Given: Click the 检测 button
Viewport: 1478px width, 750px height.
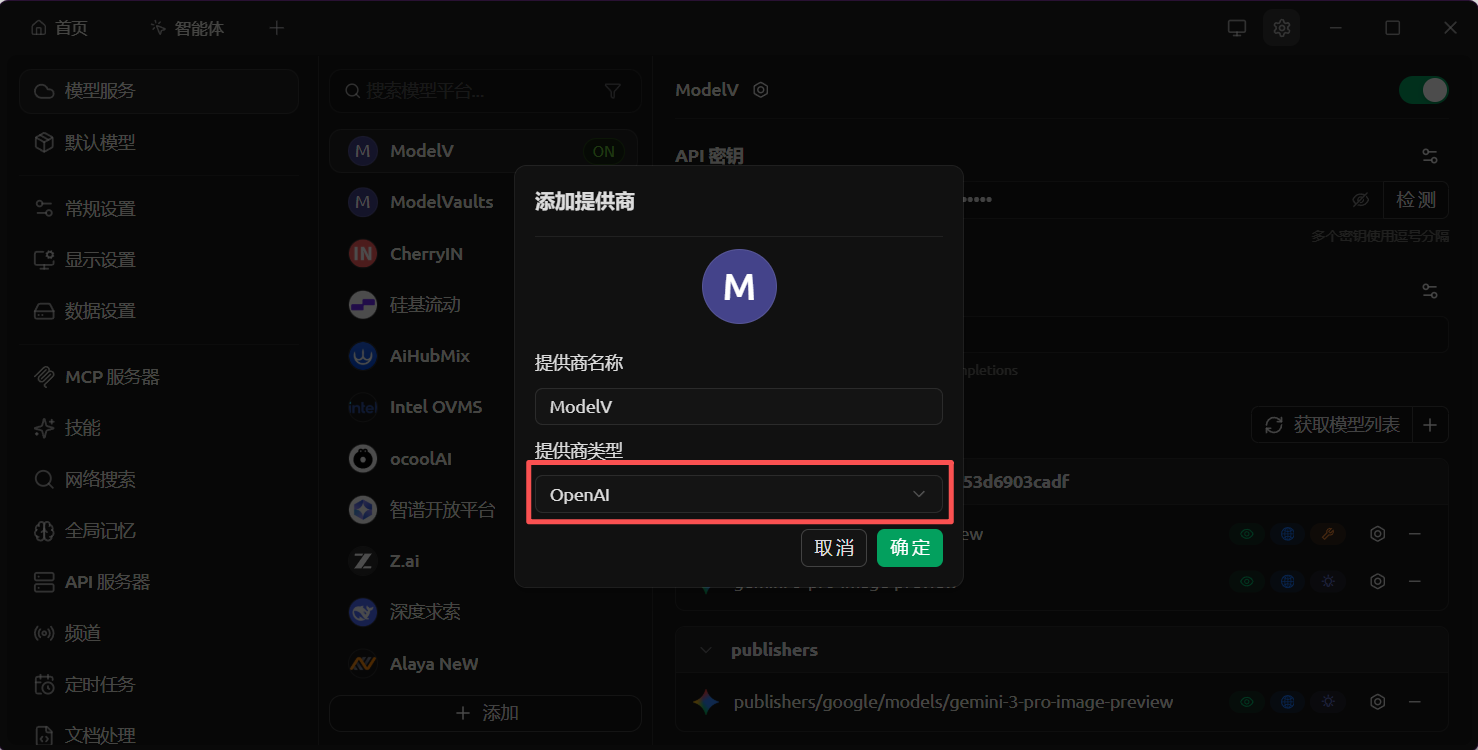Looking at the screenshot, I should point(1416,200).
